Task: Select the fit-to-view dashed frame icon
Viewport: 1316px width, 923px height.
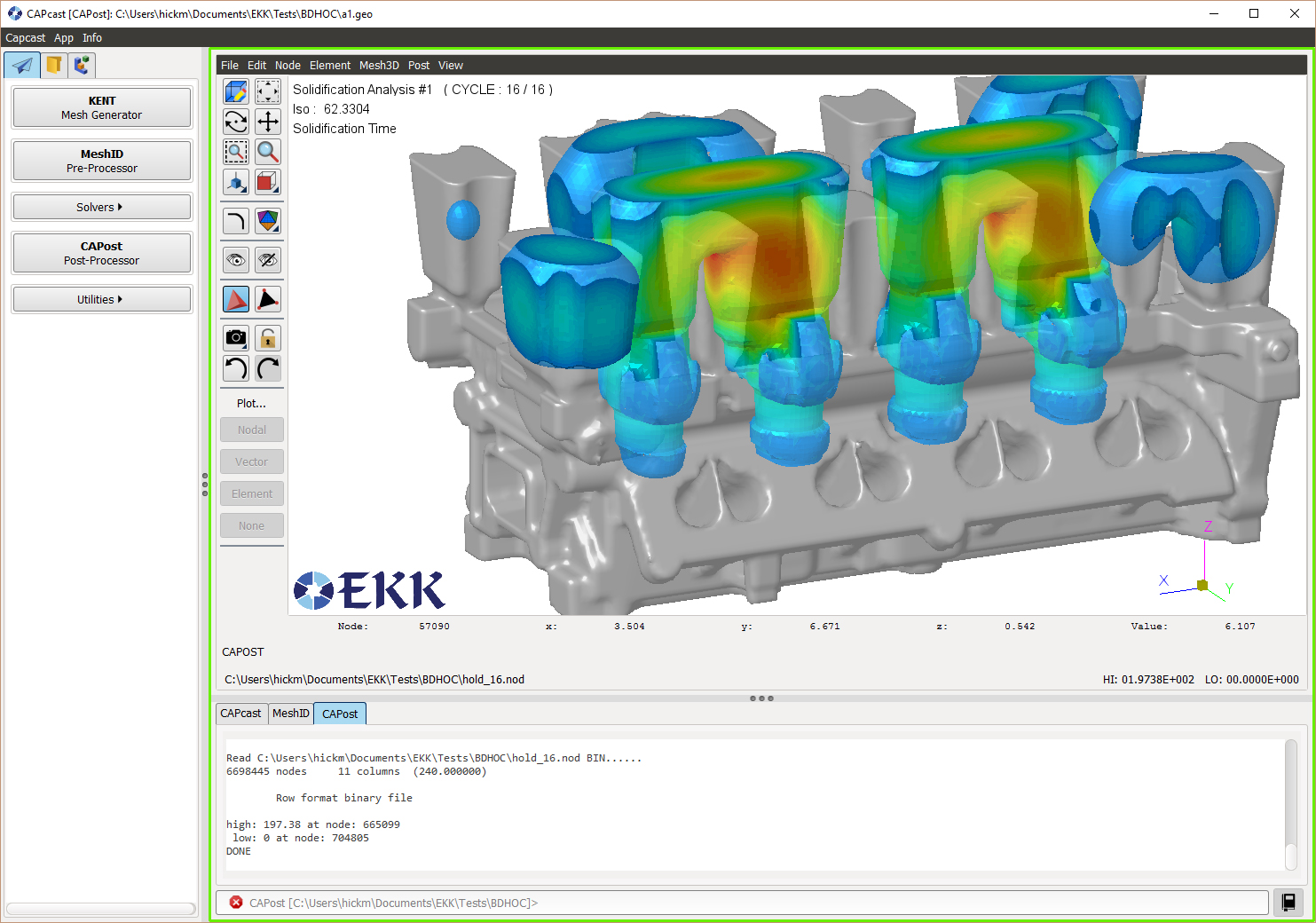Action: 268,91
